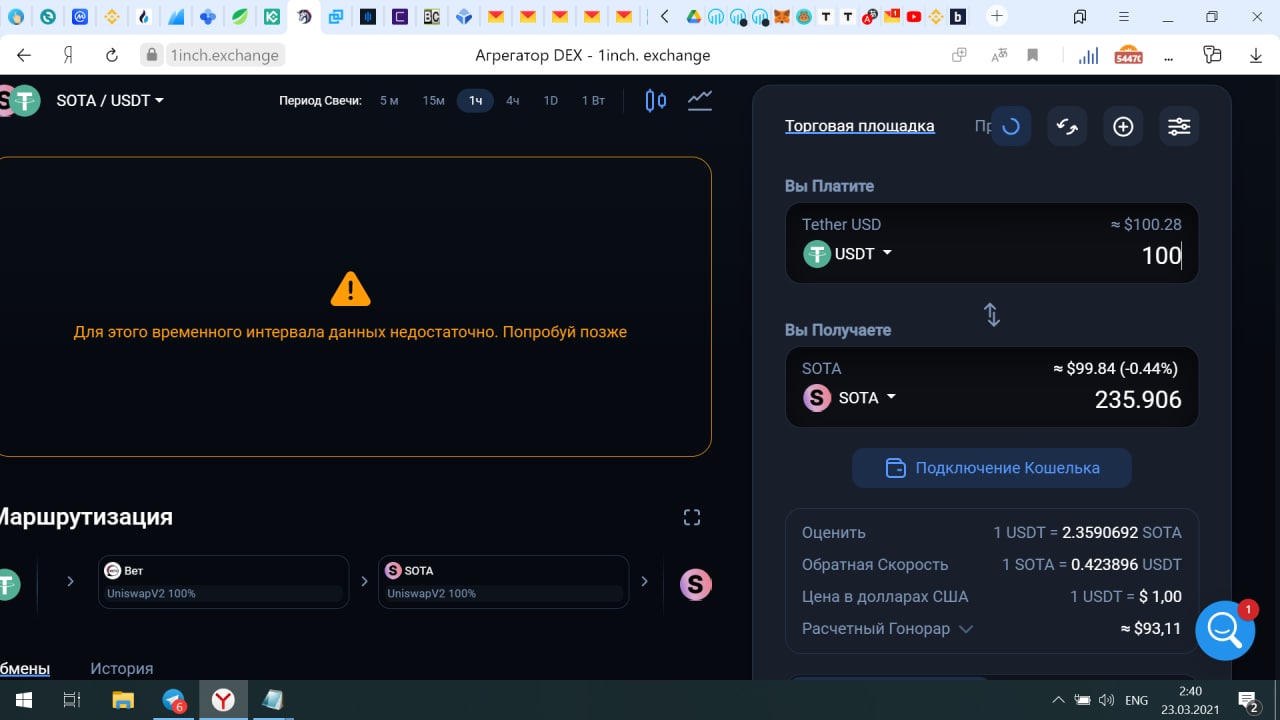Open Telegram from taskbar

click(x=174, y=701)
